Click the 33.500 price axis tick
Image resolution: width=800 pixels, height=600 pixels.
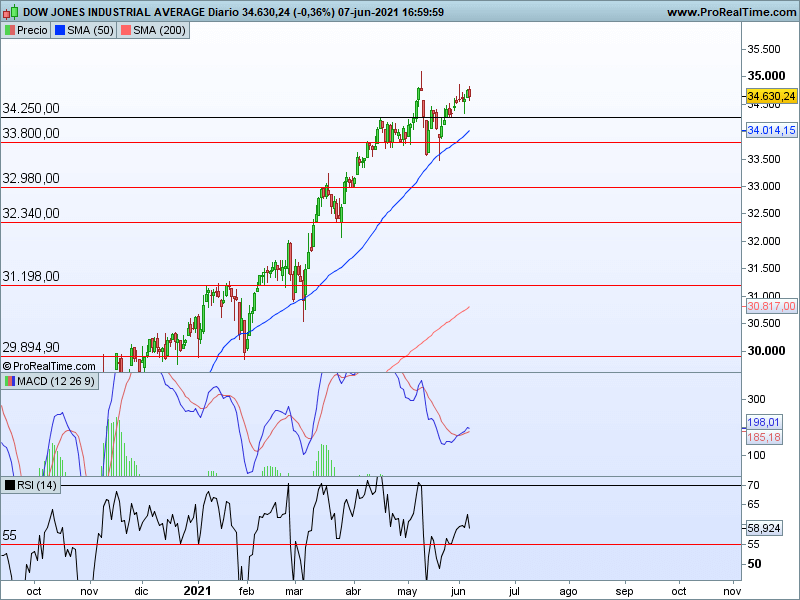764,159
